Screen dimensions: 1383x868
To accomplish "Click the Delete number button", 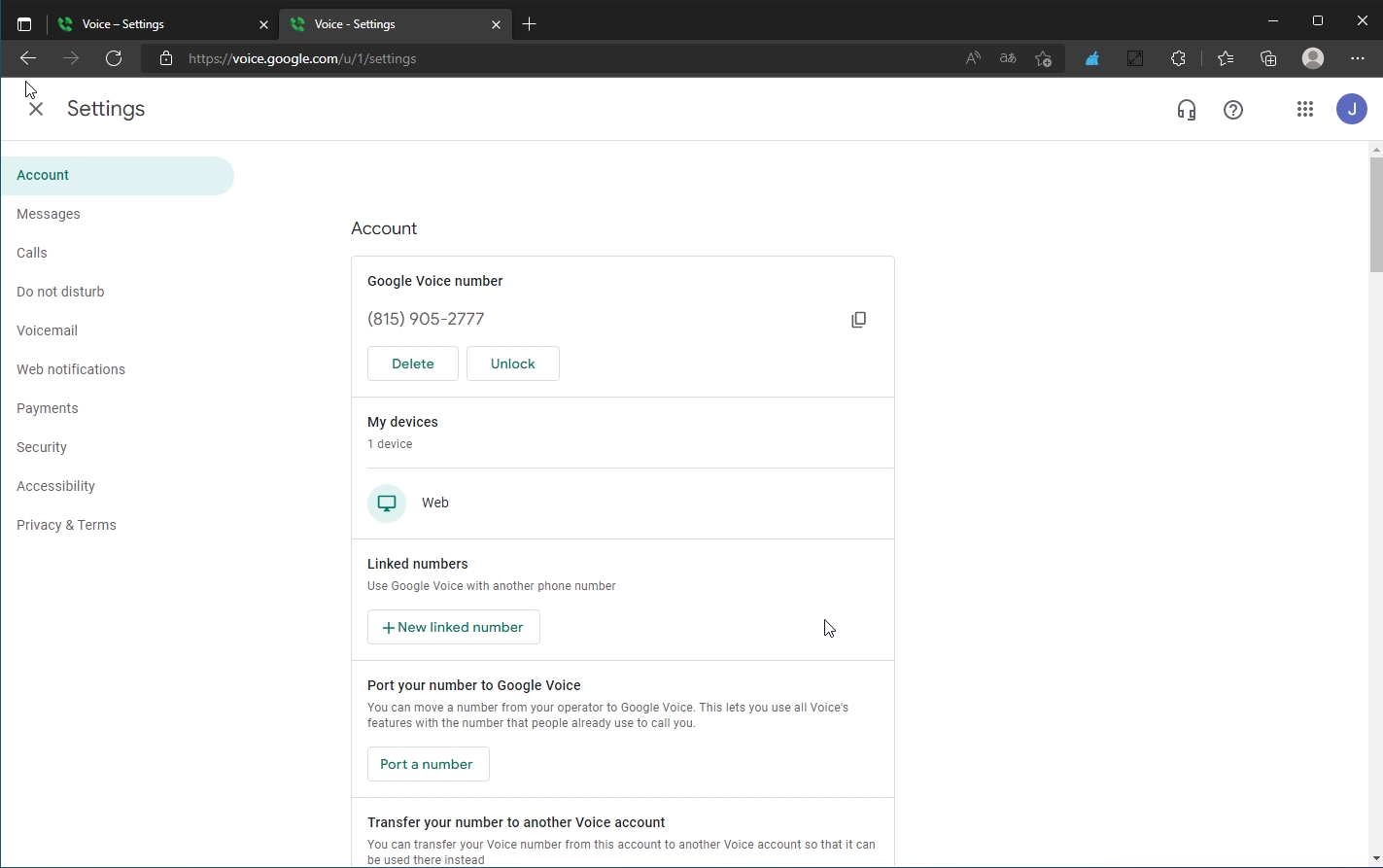I will click(x=412, y=364).
